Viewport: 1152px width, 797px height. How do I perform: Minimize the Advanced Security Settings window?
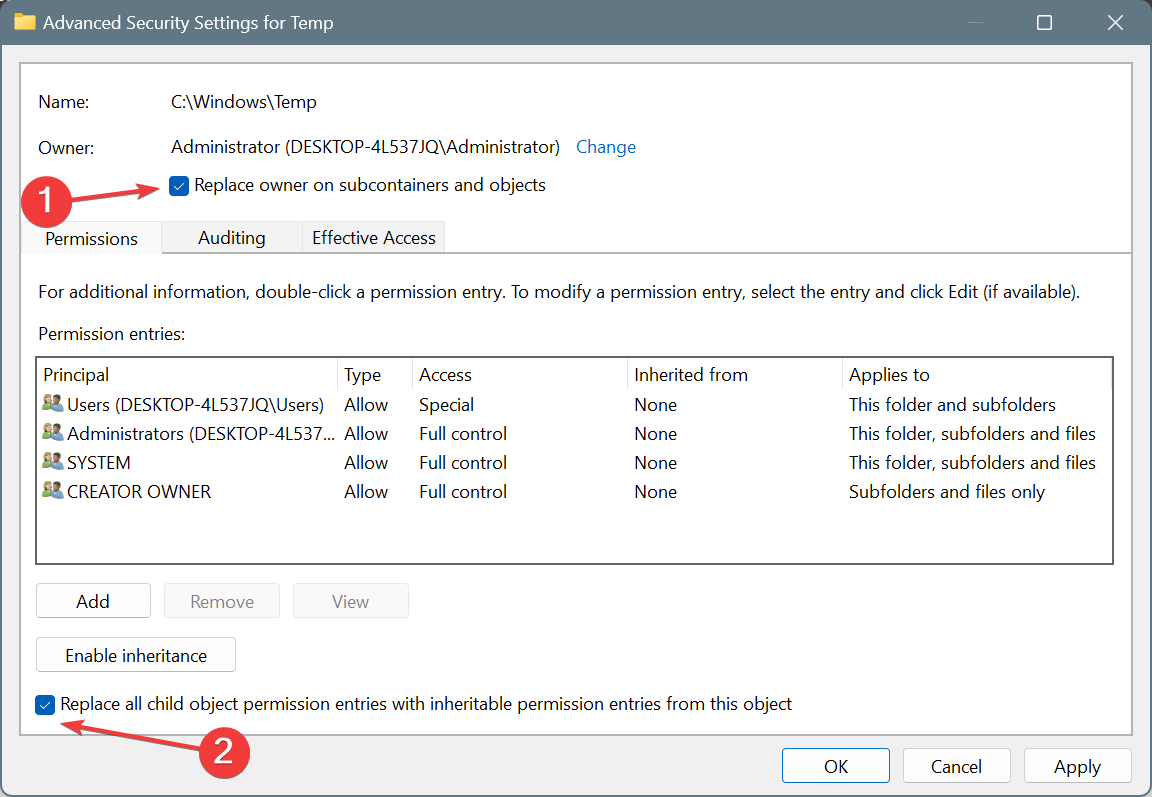tap(975, 23)
